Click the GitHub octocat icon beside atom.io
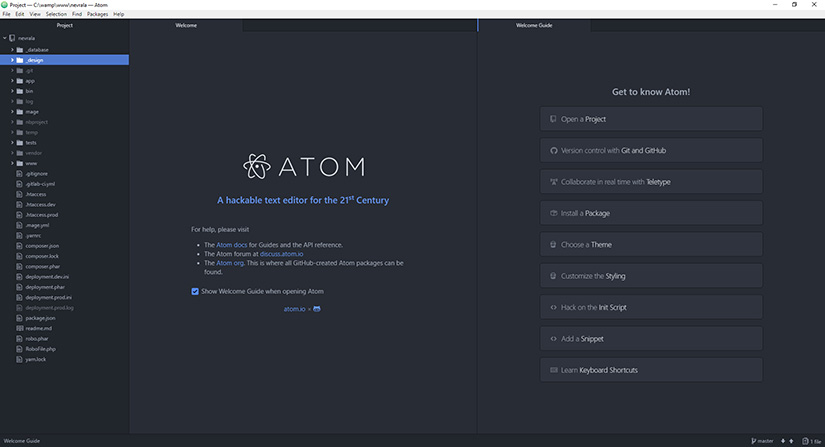Viewport: 825px width, 447px height. click(x=317, y=309)
